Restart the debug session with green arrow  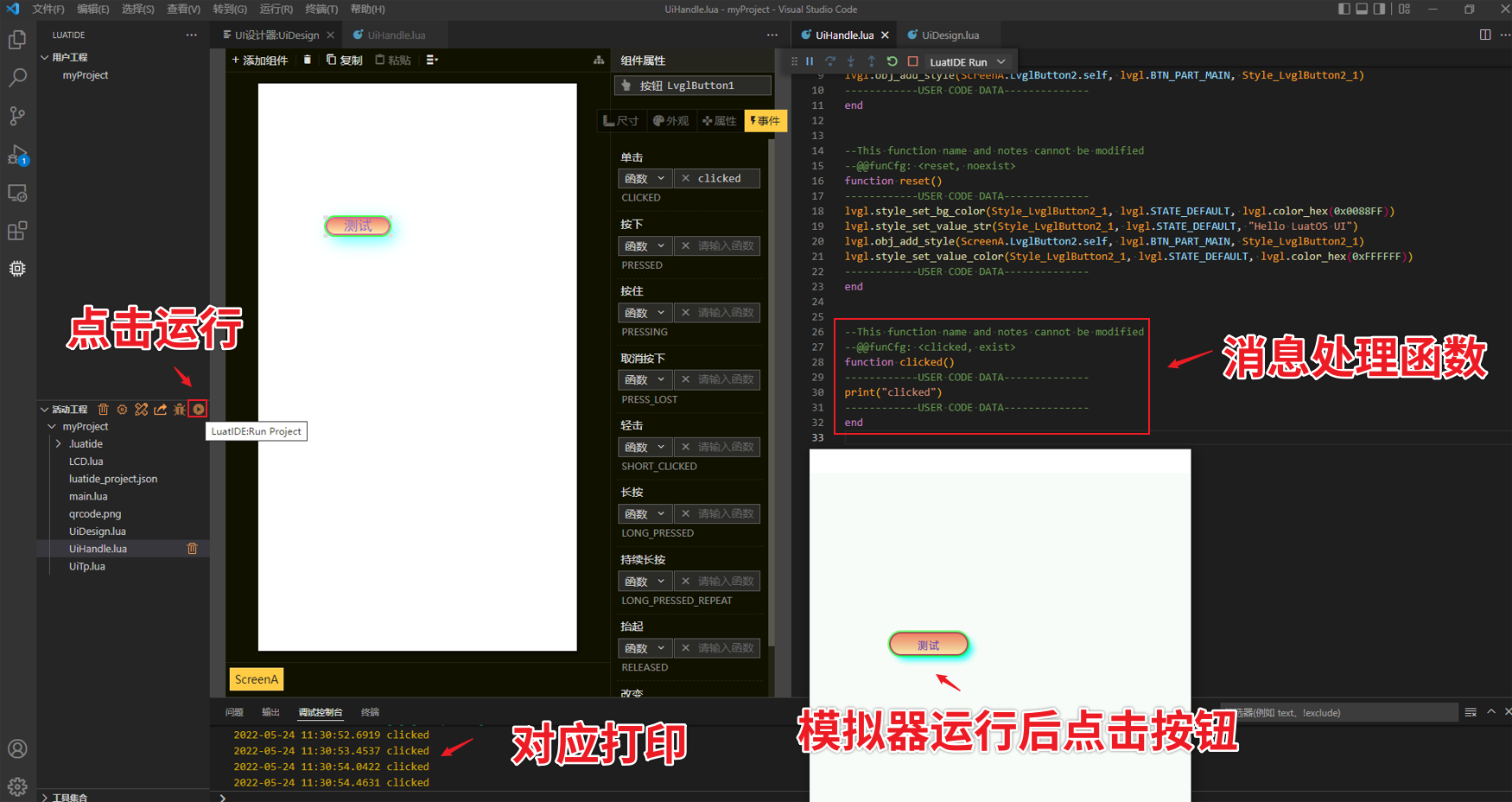click(x=892, y=61)
